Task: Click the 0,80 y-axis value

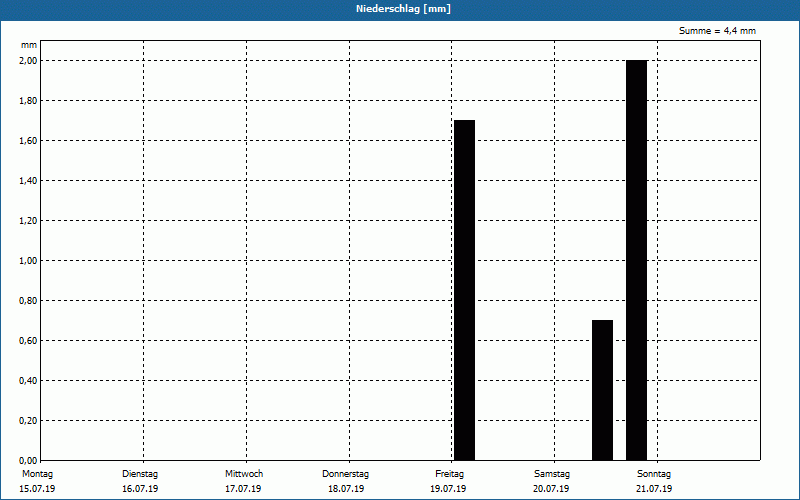Action: (x=29, y=301)
